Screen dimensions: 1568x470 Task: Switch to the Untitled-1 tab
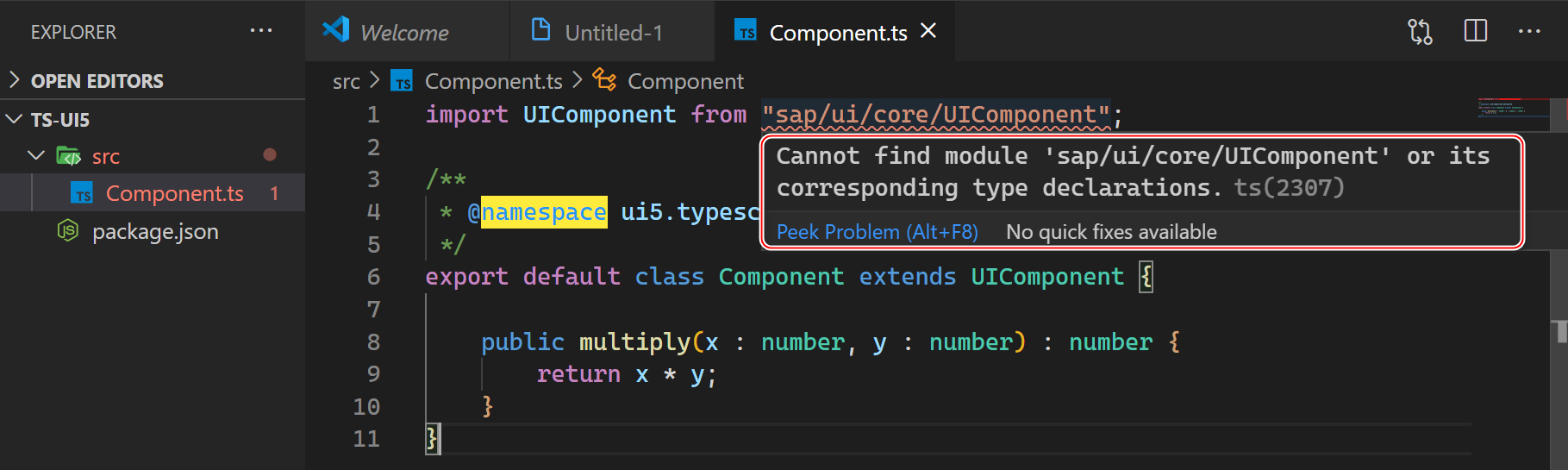coord(613,33)
